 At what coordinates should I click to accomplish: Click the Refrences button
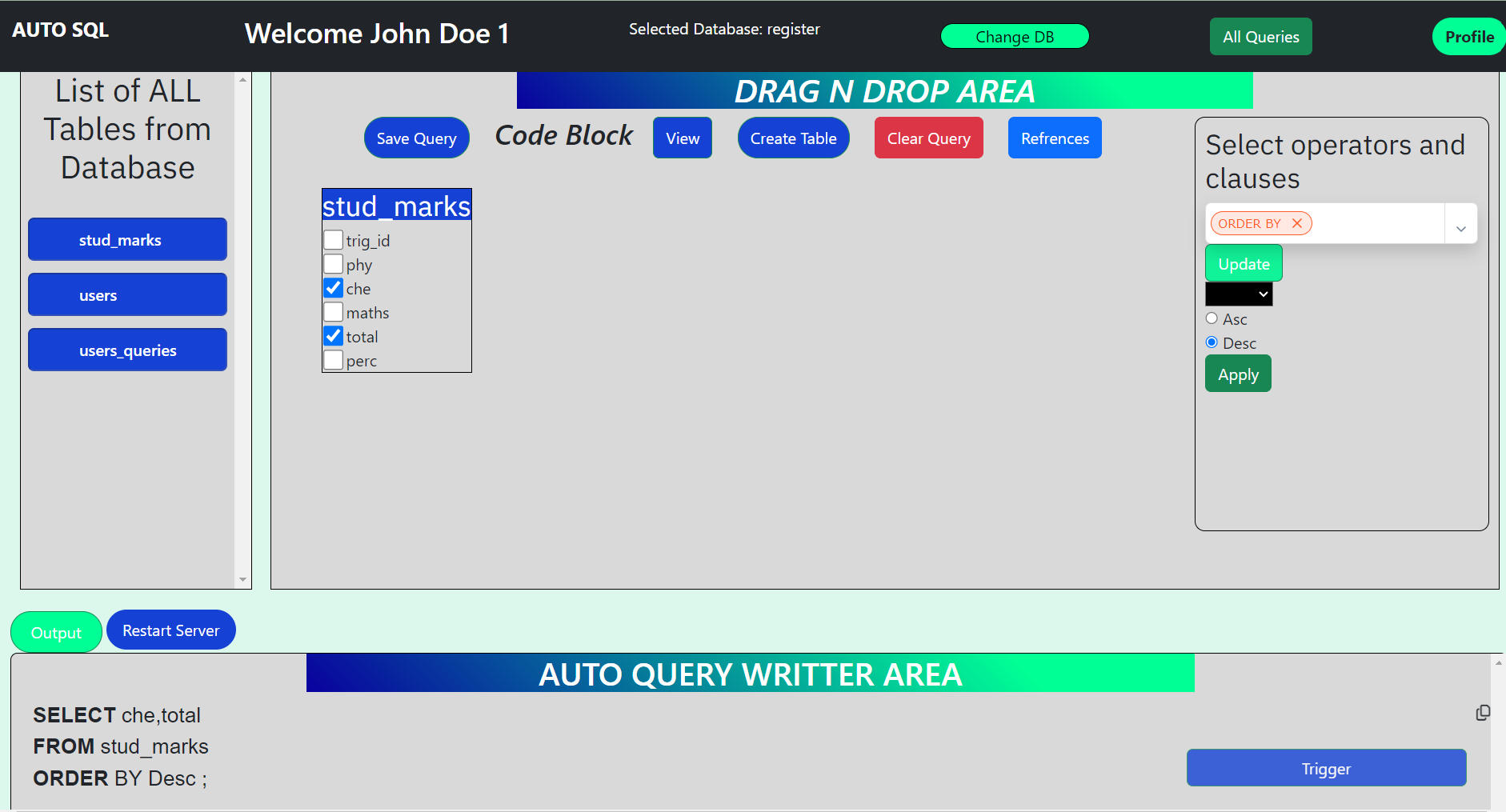pos(1055,137)
